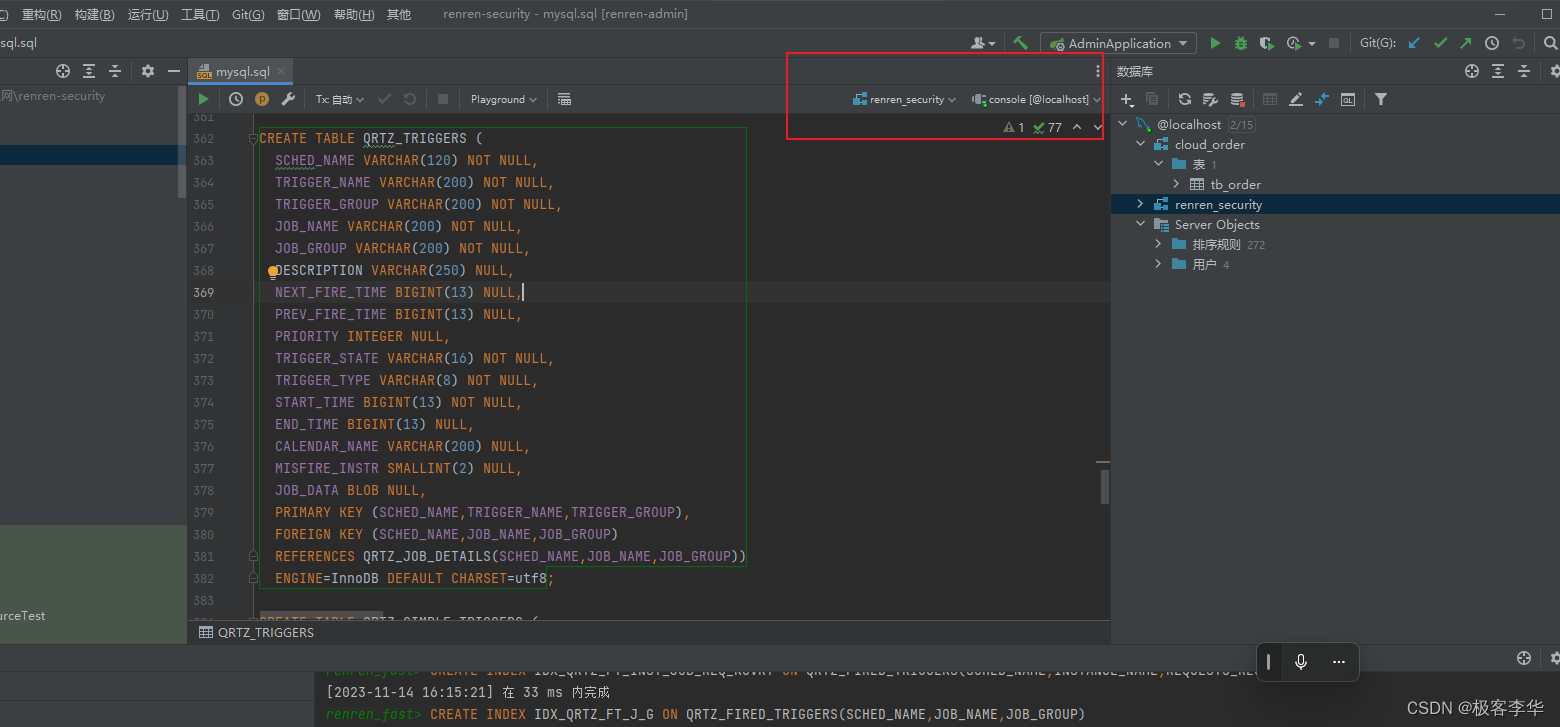Run AdminApplication with coverage shield icon
This screenshot has height=727, width=1560.
(x=1266, y=43)
